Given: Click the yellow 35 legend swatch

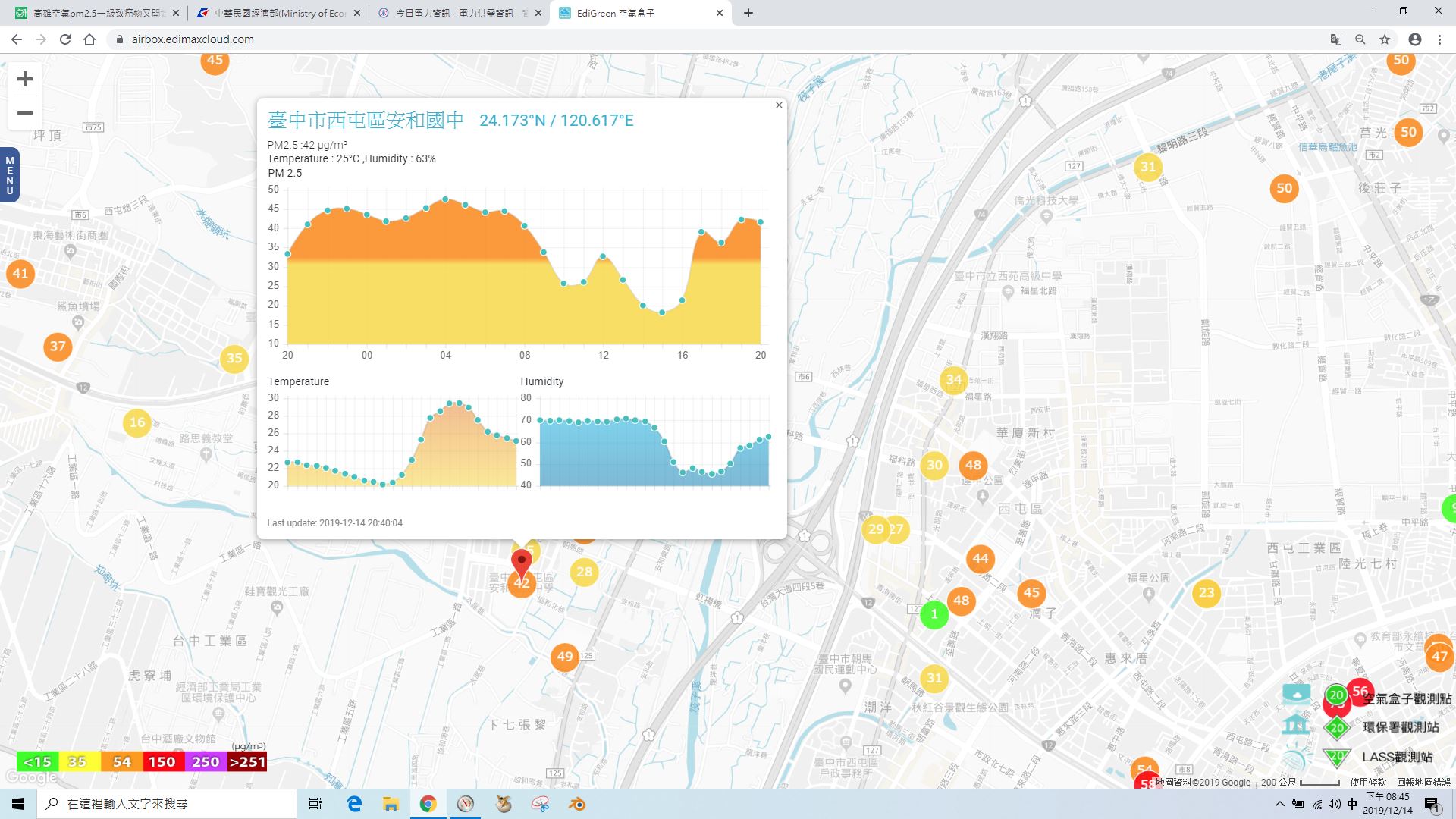Looking at the screenshot, I should coord(79,761).
